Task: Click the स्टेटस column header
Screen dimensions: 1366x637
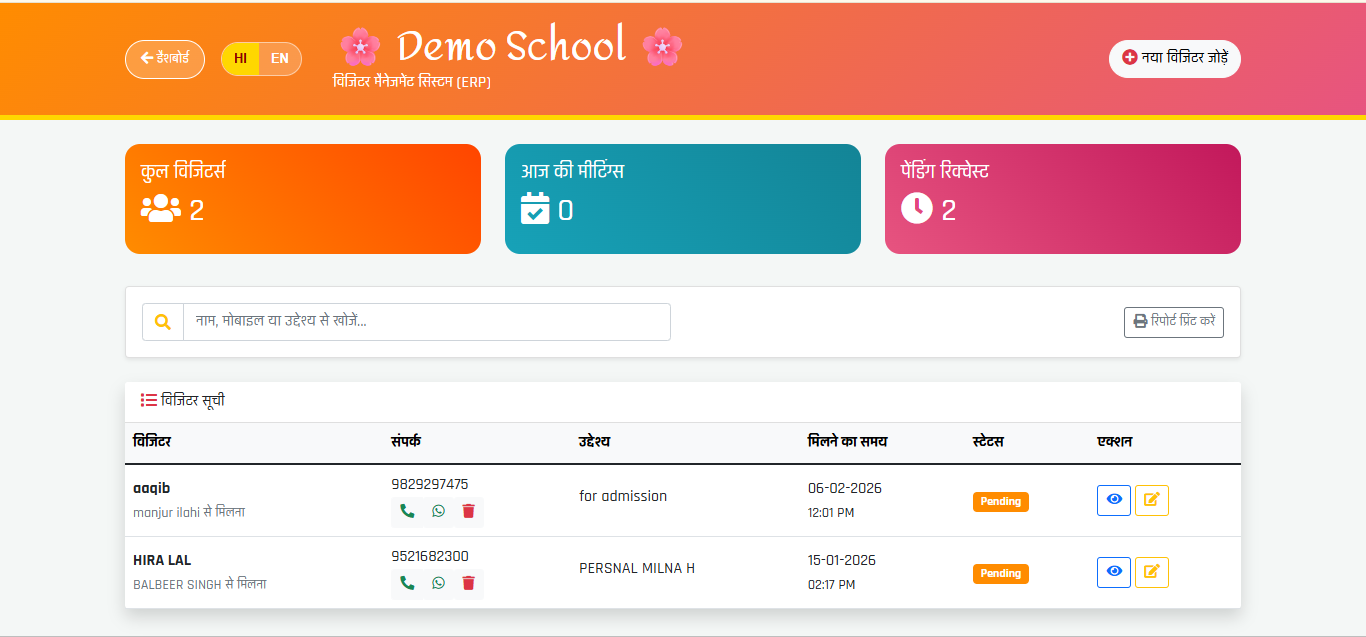Action: (988, 441)
